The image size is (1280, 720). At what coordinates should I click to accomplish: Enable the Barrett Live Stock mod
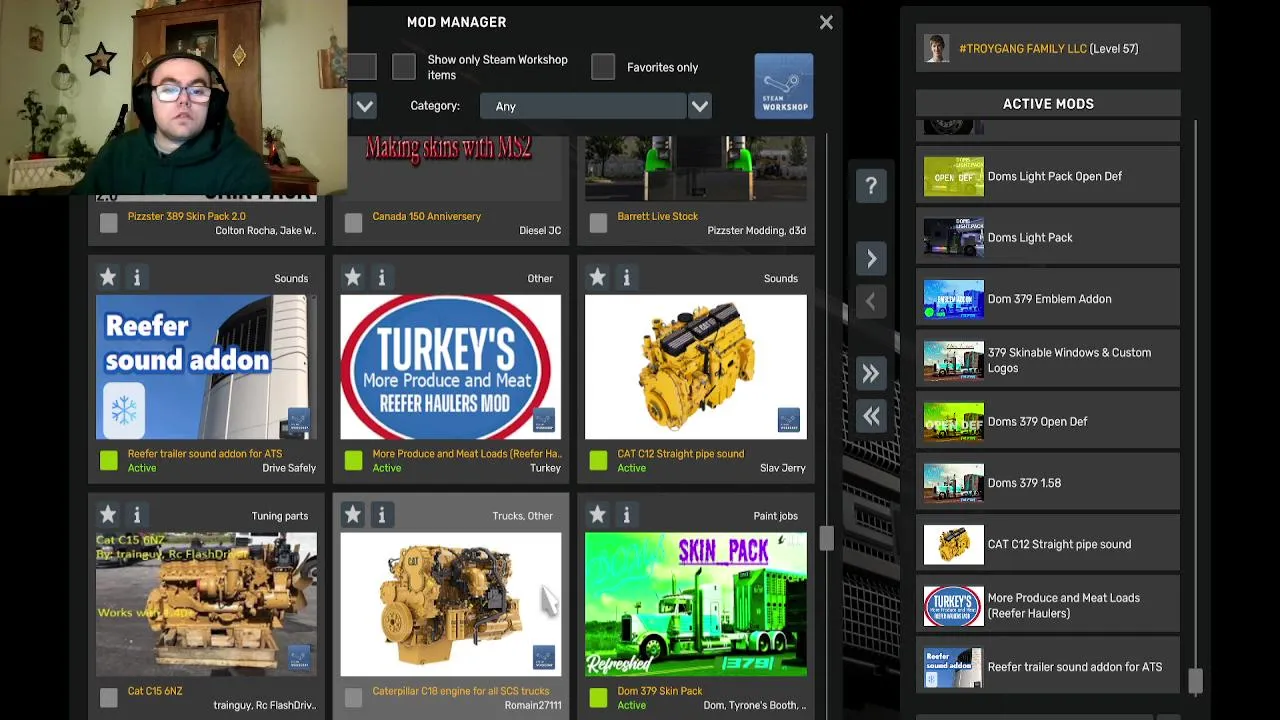(x=598, y=224)
